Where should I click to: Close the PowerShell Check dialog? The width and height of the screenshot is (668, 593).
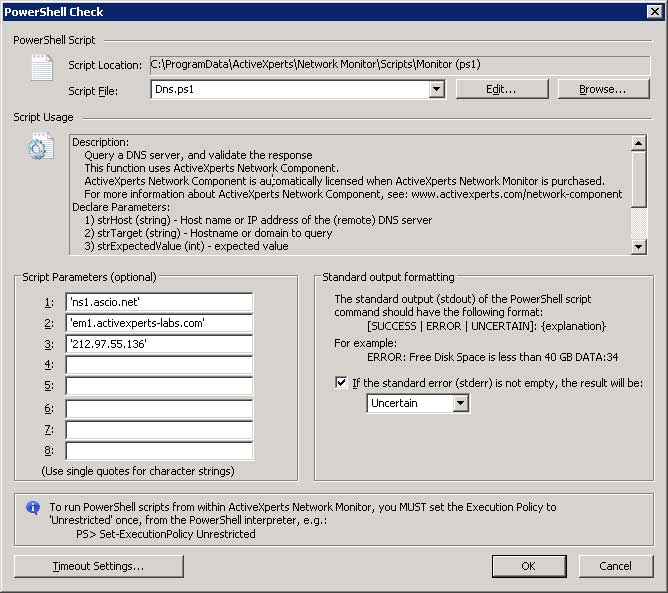pyautogui.click(x=653, y=11)
